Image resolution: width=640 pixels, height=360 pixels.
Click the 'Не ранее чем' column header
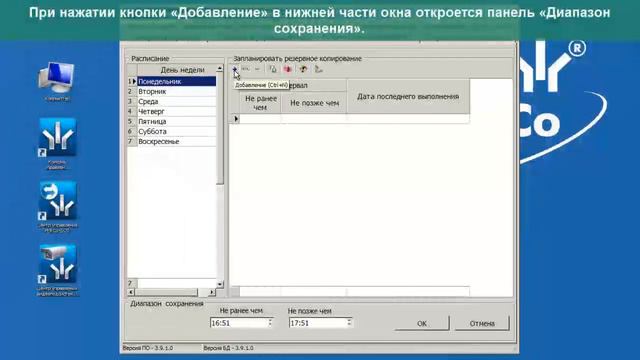click(x=260, y=103)
